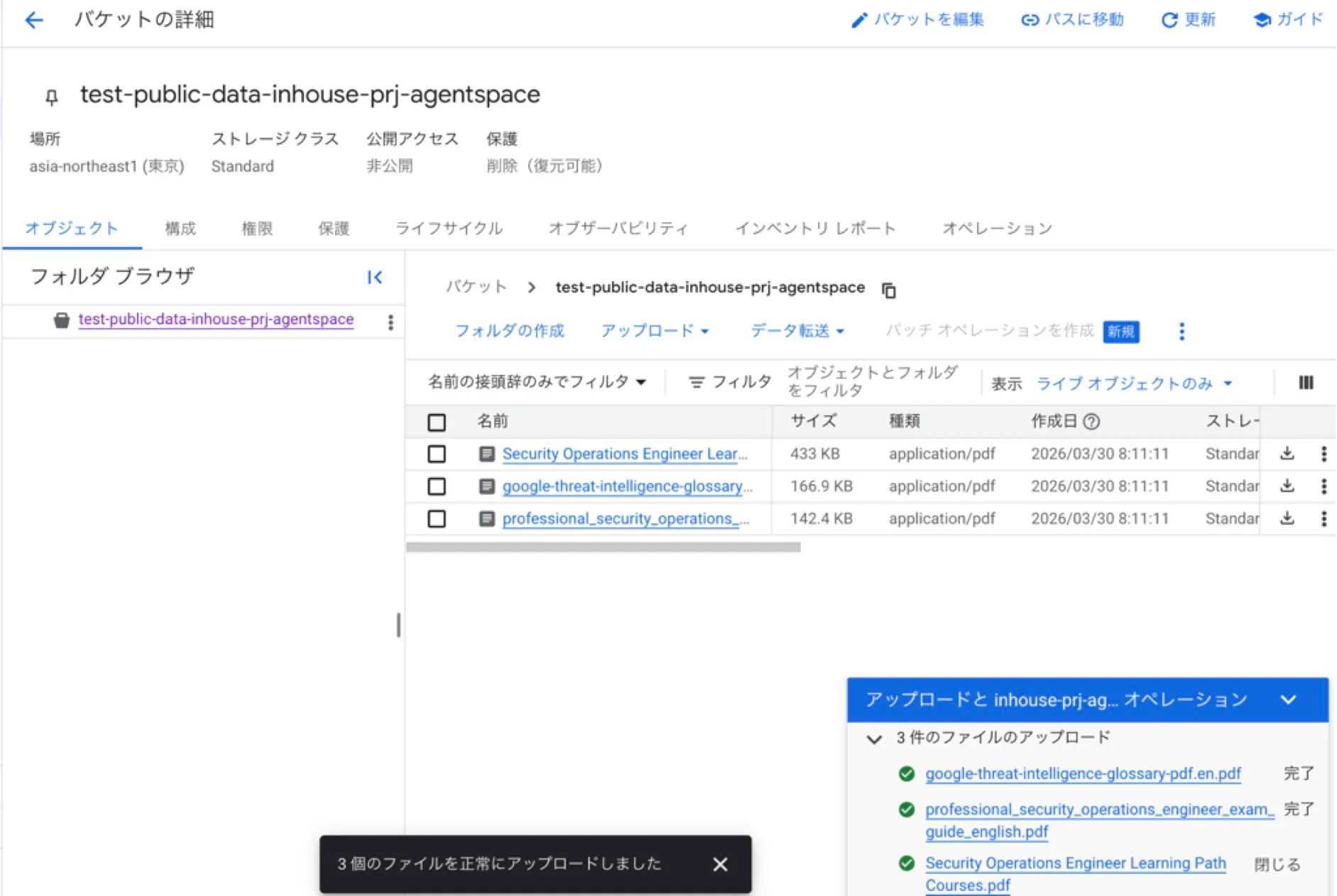Click フォルダの作成 to create a folder

point(509,330)
